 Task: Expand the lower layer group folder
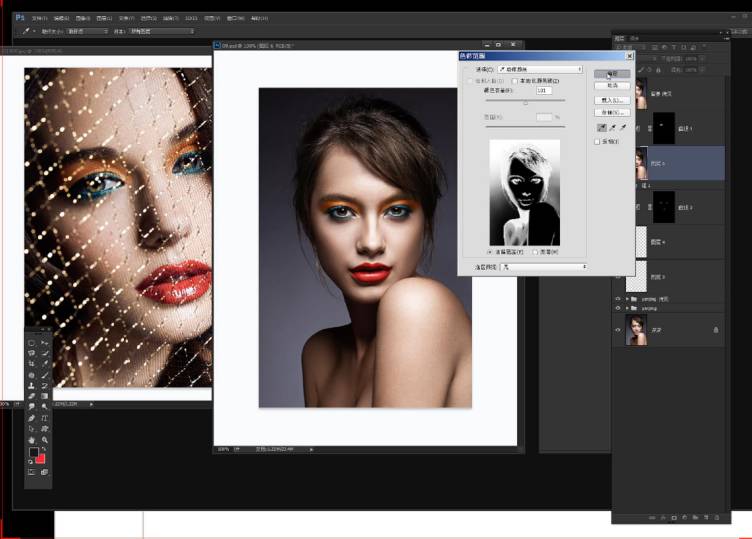(x=627, y=309)
